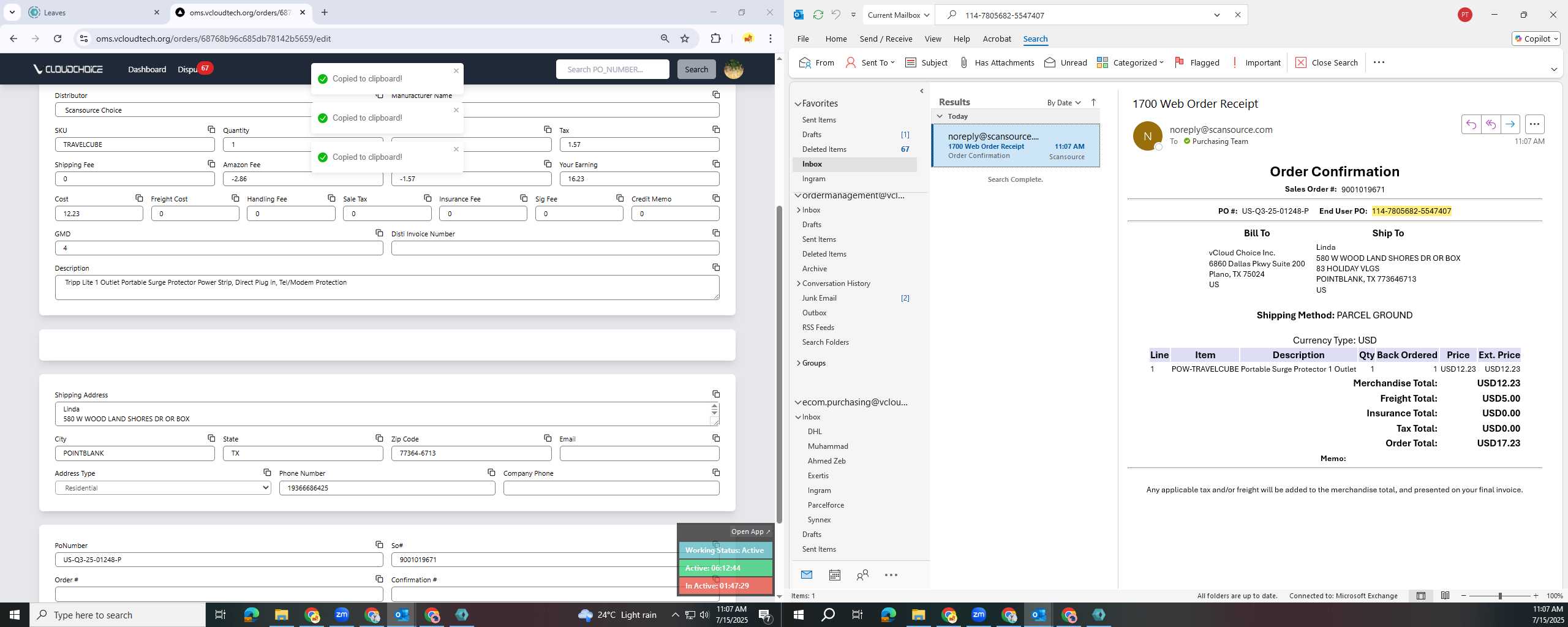
Task: Copy the Disti Invoice Number icon
Action: [x=716, y=233]
